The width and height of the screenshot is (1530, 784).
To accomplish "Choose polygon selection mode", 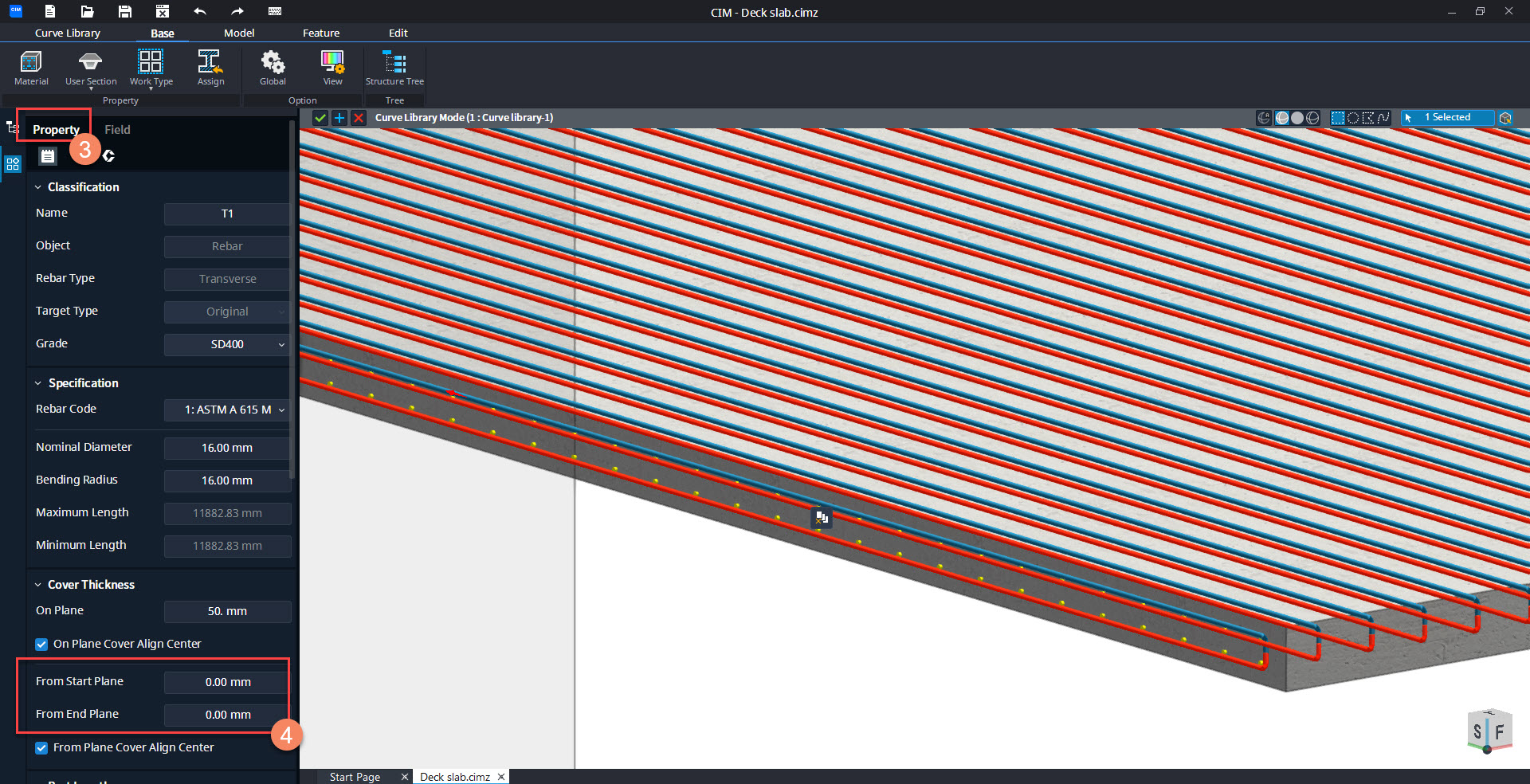I will point(1368,118).
